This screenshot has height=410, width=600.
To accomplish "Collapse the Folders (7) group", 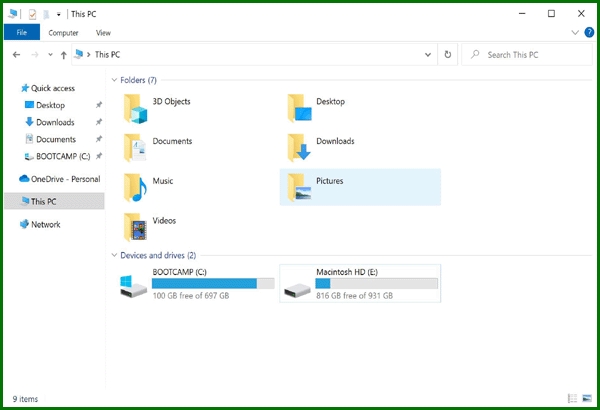I will click(113, 80).
